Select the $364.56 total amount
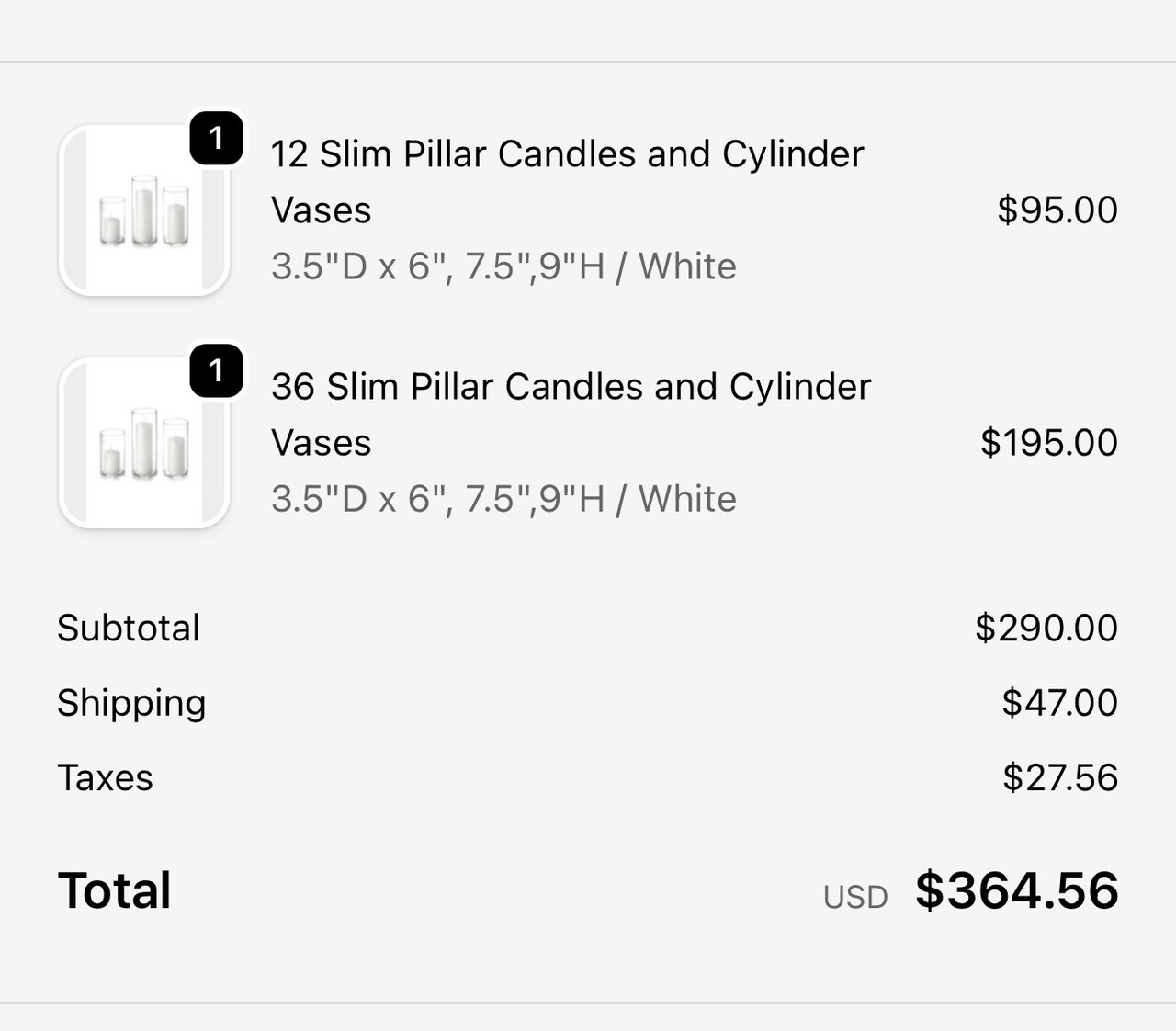Viewport: 1176px width, 1031px height. point(1016,890)
